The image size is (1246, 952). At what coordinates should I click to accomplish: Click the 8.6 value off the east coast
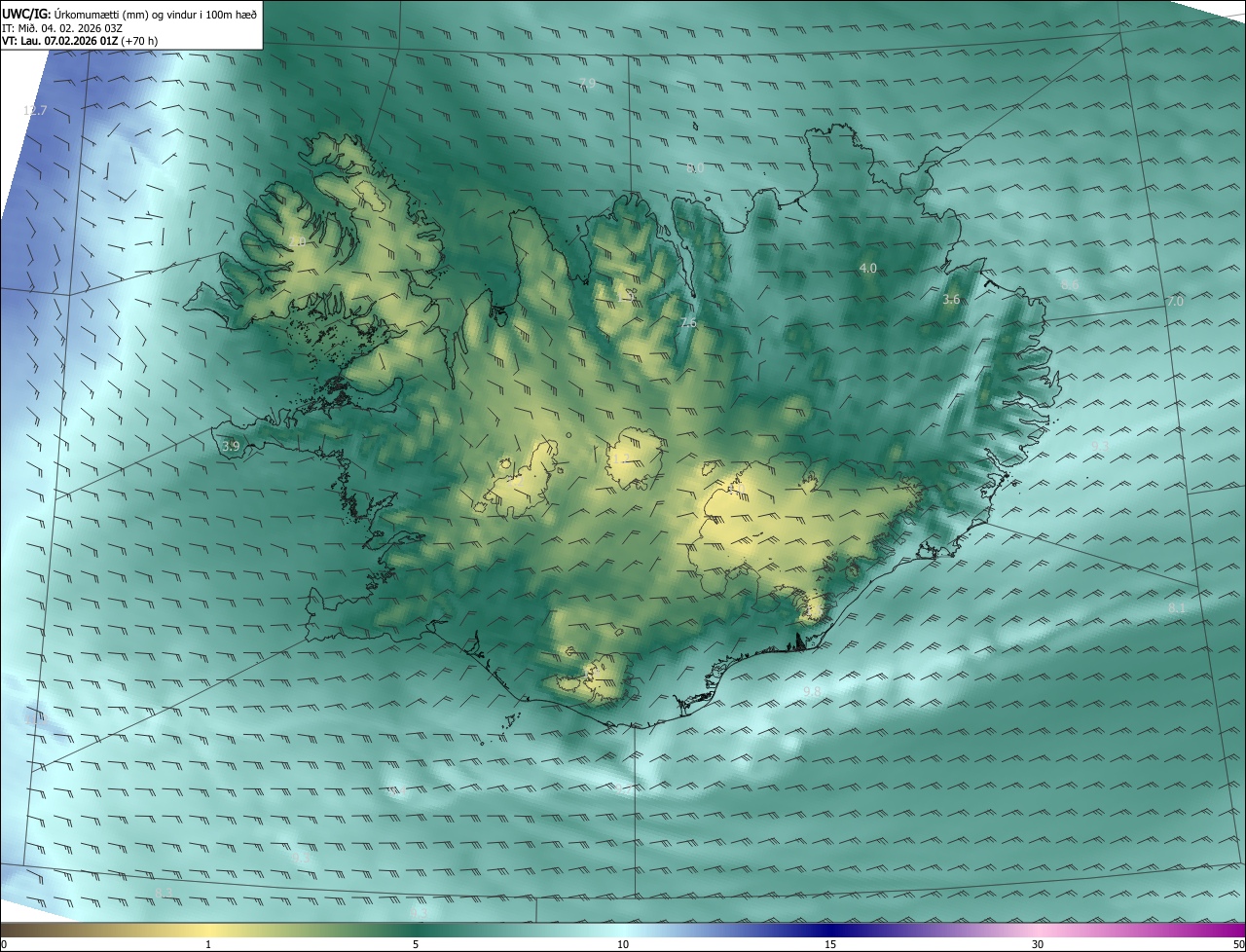[x=1069, y=284]
